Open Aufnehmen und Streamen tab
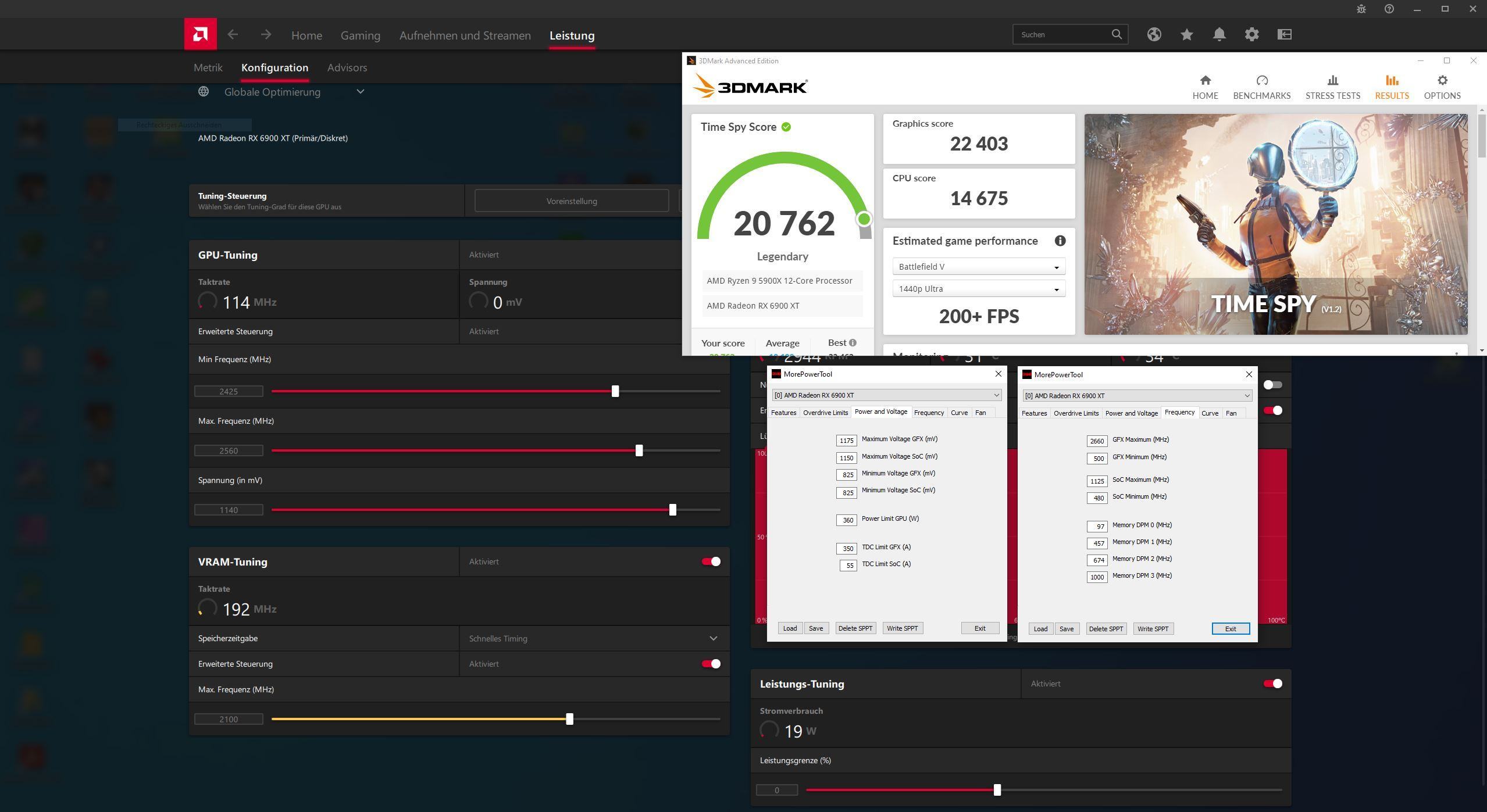 pyautogui.click(x=465, y=35)
